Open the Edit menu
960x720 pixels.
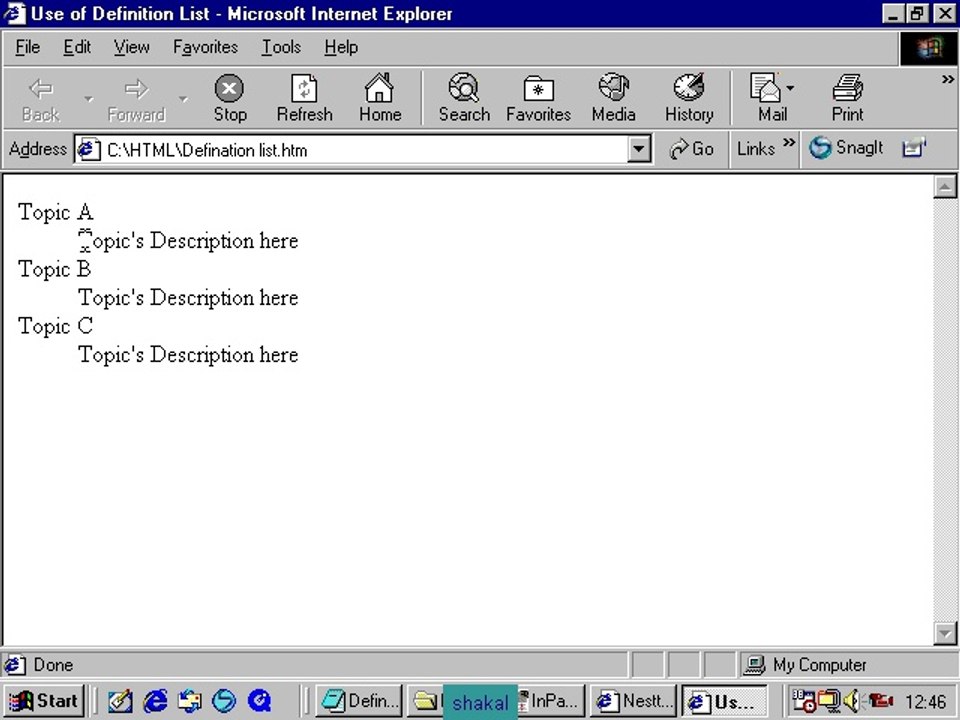[x=77, y=47]
